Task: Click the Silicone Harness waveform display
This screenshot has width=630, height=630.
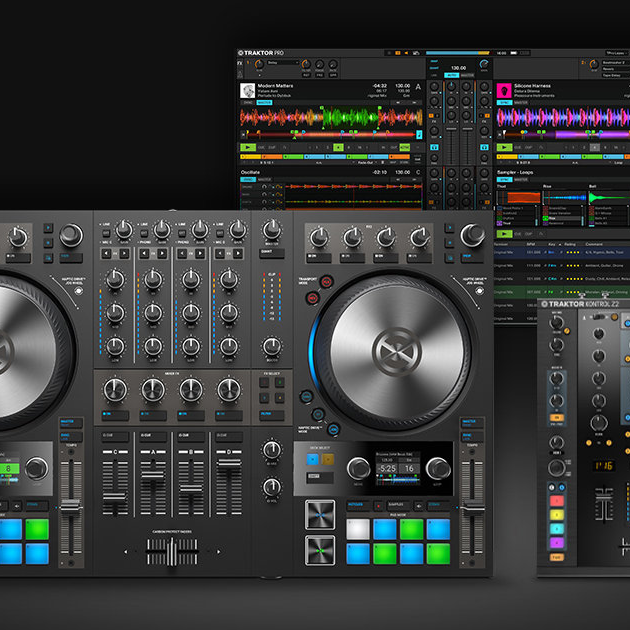Action: pyautogui.click(x=563, y=118)
